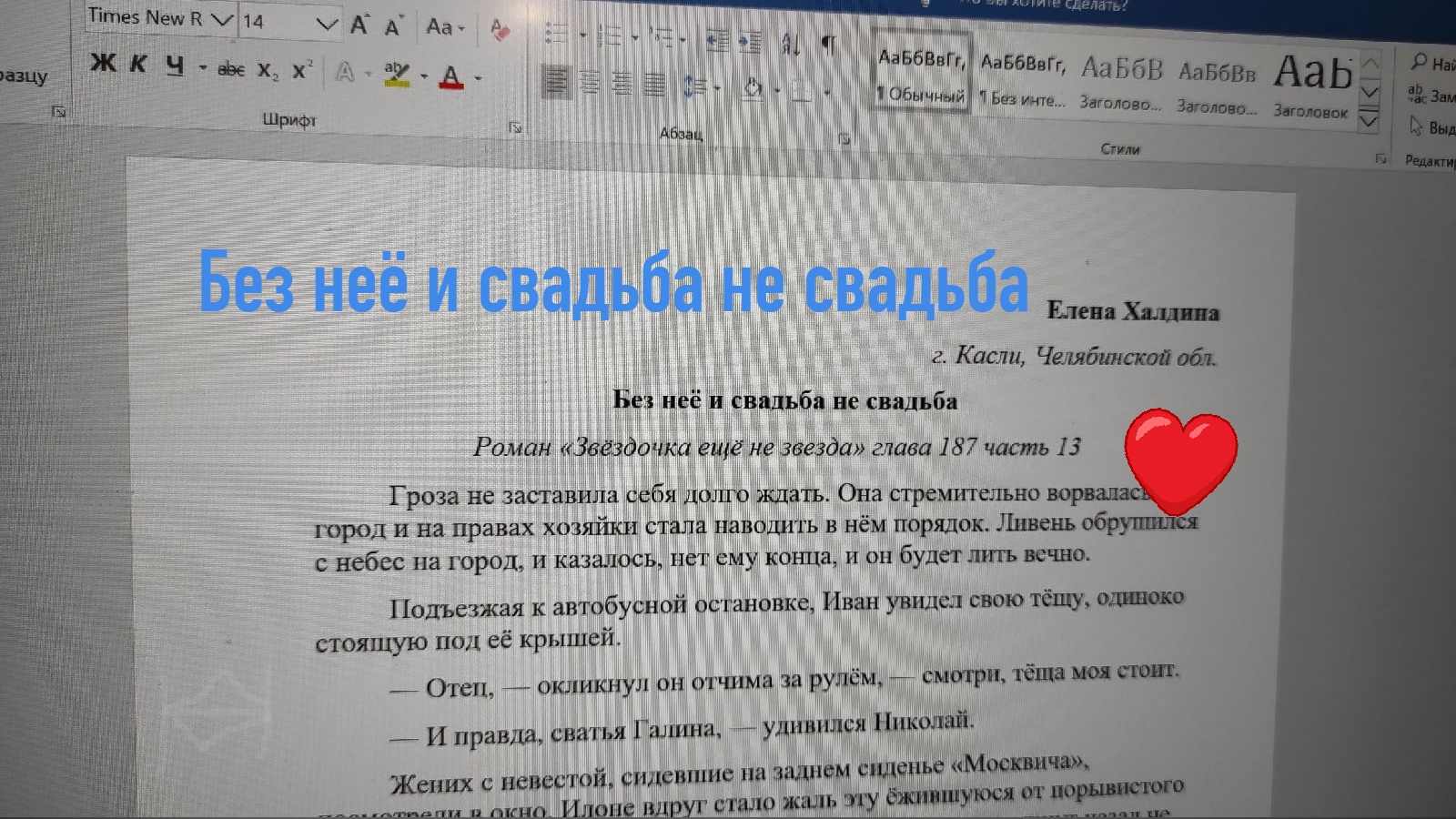Screen dimensions: 1456x819
Task: Expand the font size 14 dropdown
Action: pyautogui.click(x=327, y=25)
